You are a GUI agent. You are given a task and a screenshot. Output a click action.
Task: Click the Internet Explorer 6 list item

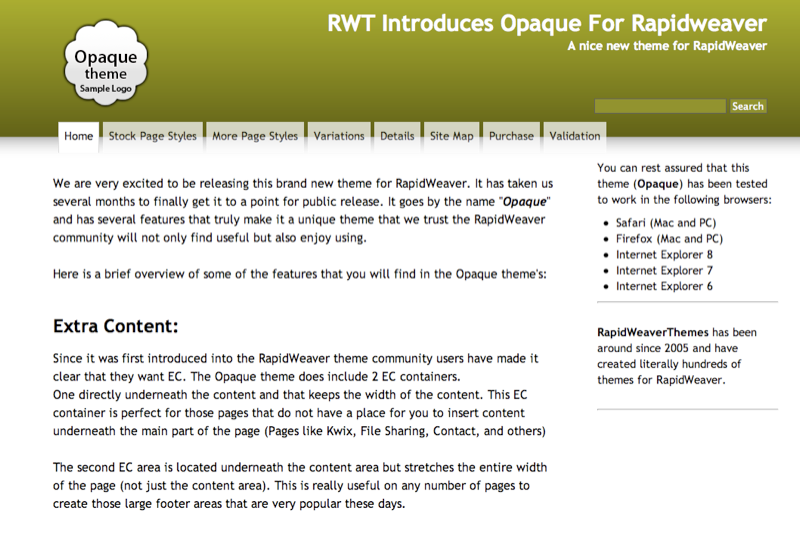(664, 286)
